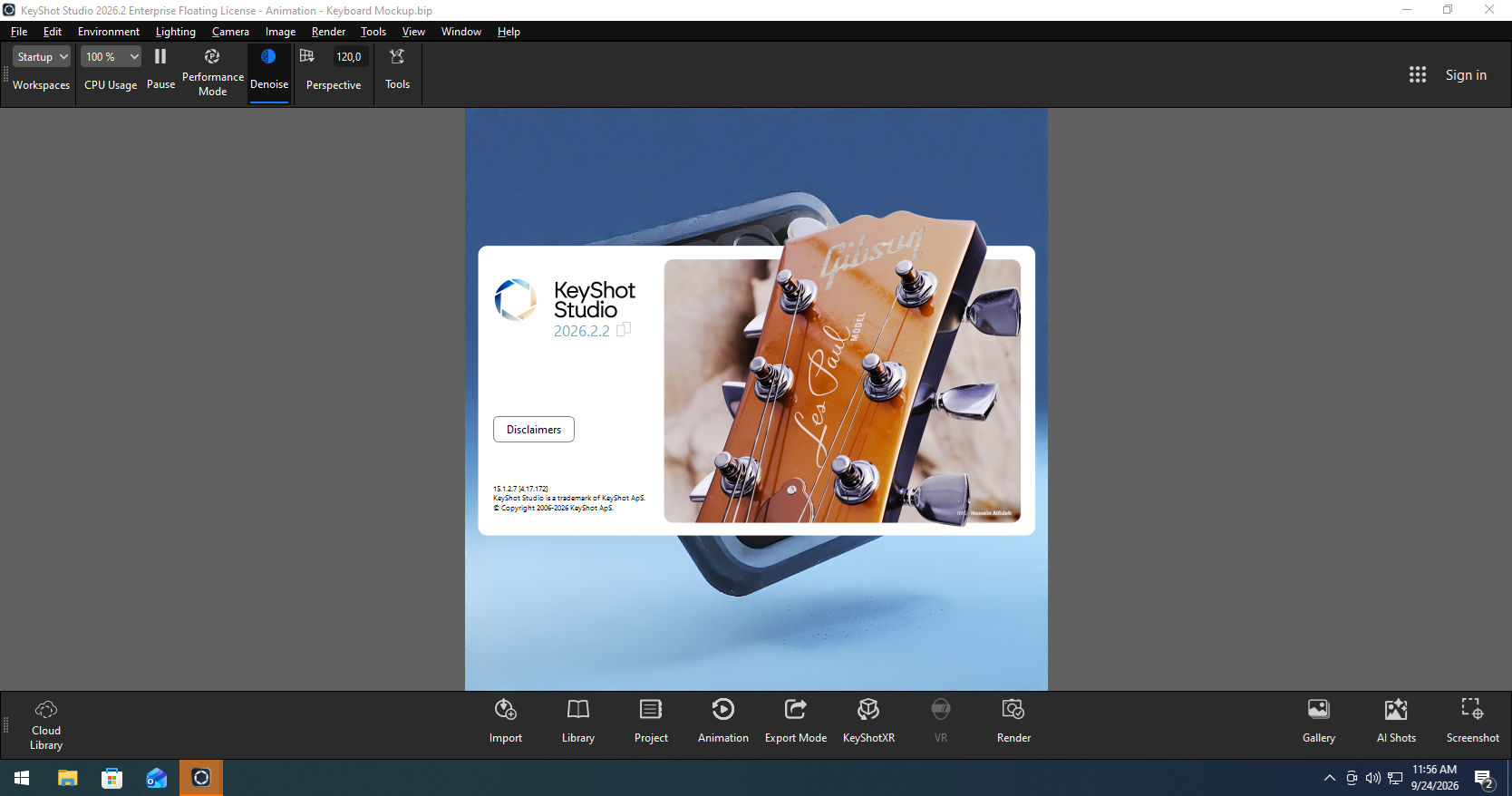Switch to Export Mode
Screen dimensions: 1512x796
click(x=796, y=722)
